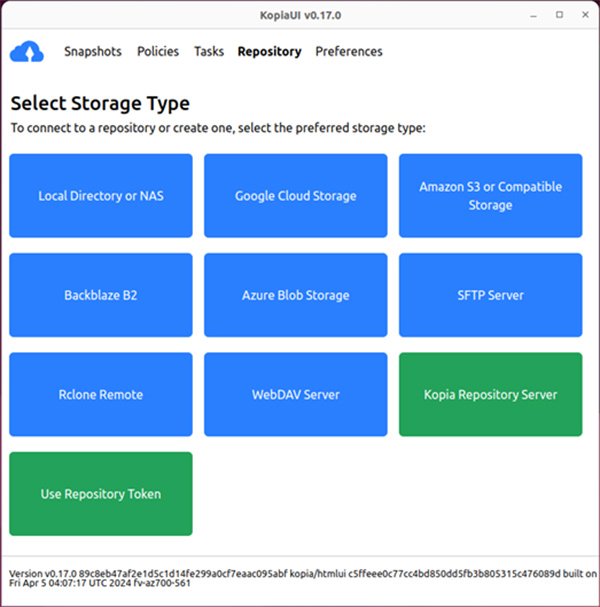This screenshot has height=607, width=600.
Task: Open the Preferences tab
Action: click(x=349, y=52)
